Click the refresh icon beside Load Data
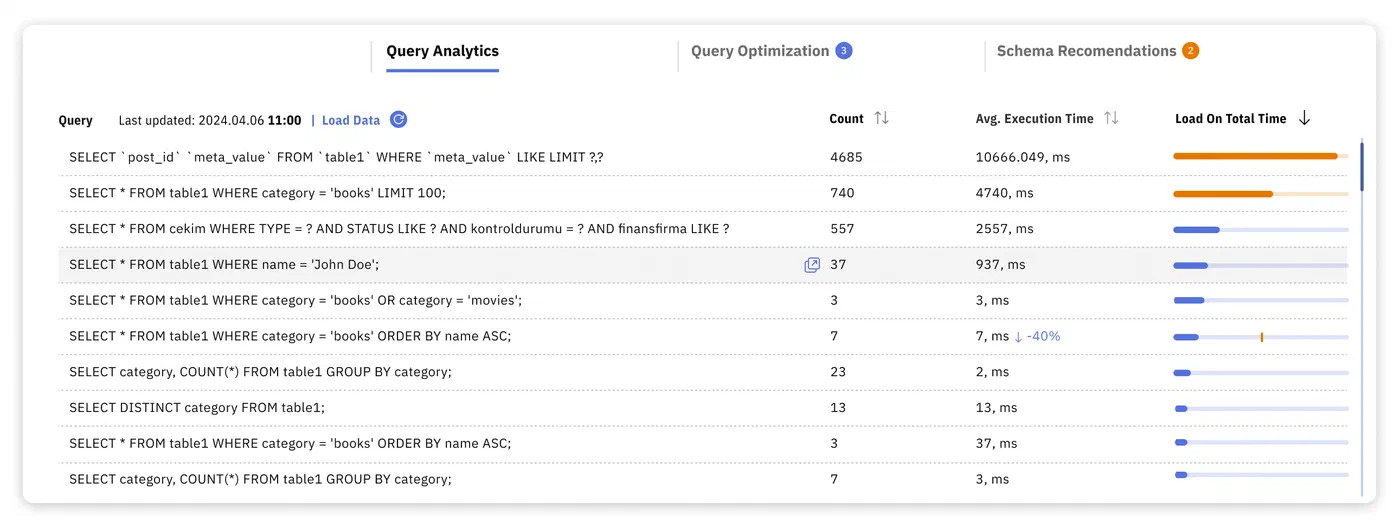This screenshot has height=528, width=1400. (398, 119)
